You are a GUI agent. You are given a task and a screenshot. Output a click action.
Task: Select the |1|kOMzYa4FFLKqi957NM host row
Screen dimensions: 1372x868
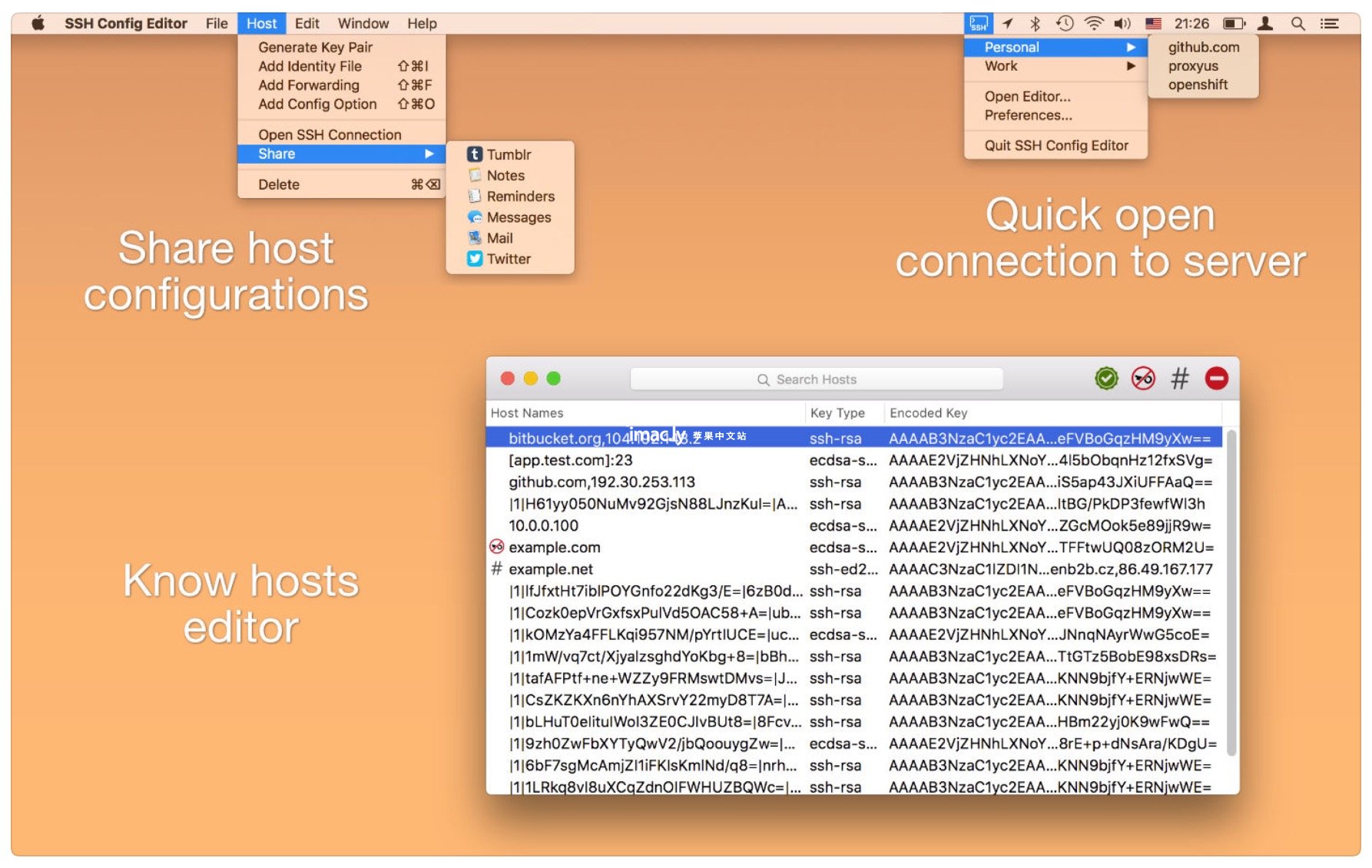click(854, 634)
